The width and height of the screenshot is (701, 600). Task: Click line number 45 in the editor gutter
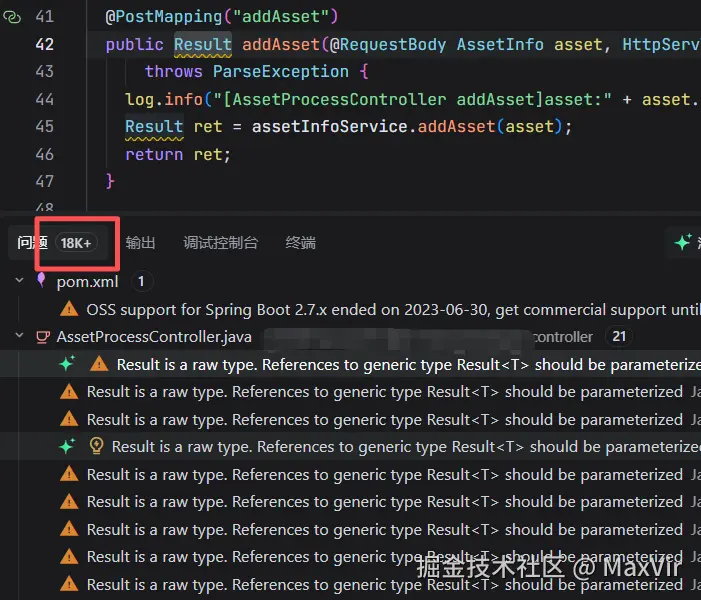pyautogui.click(x=44, y=127)
